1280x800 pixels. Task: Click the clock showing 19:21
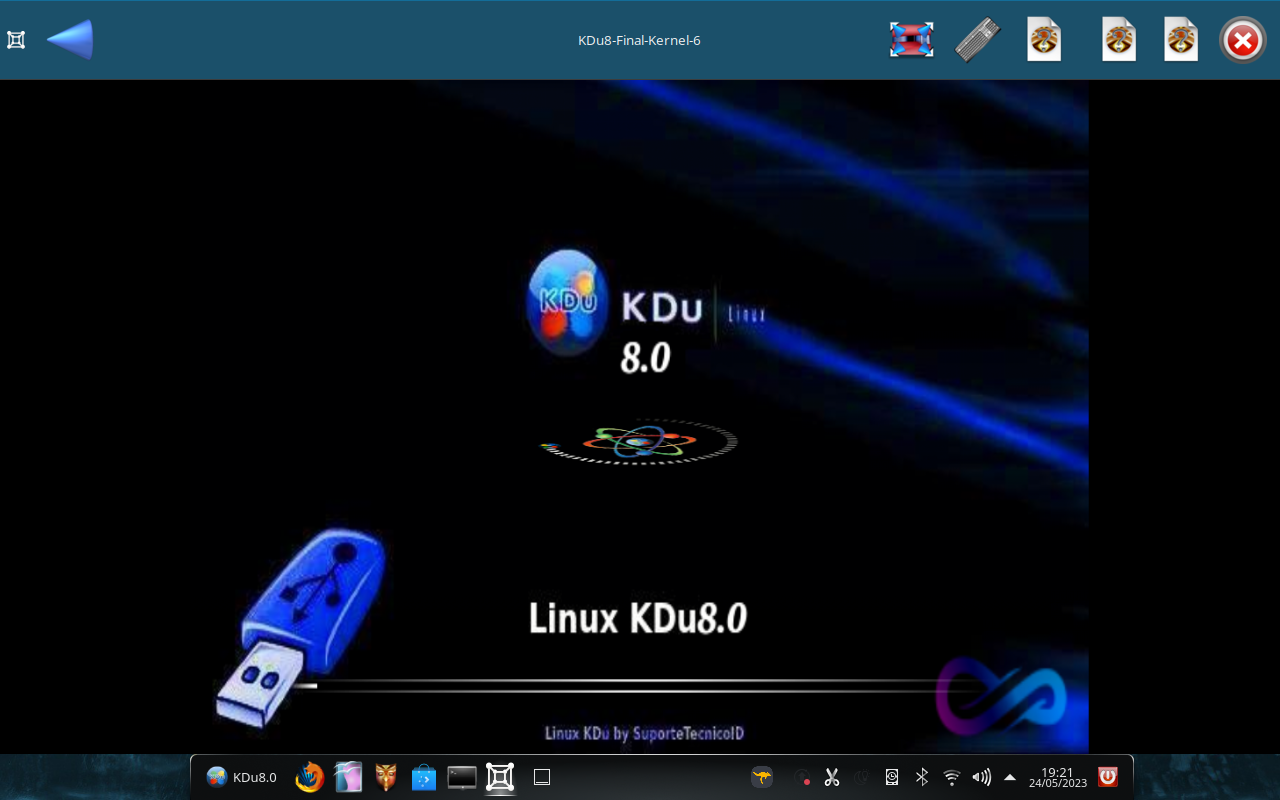[x=1057, y=777]
